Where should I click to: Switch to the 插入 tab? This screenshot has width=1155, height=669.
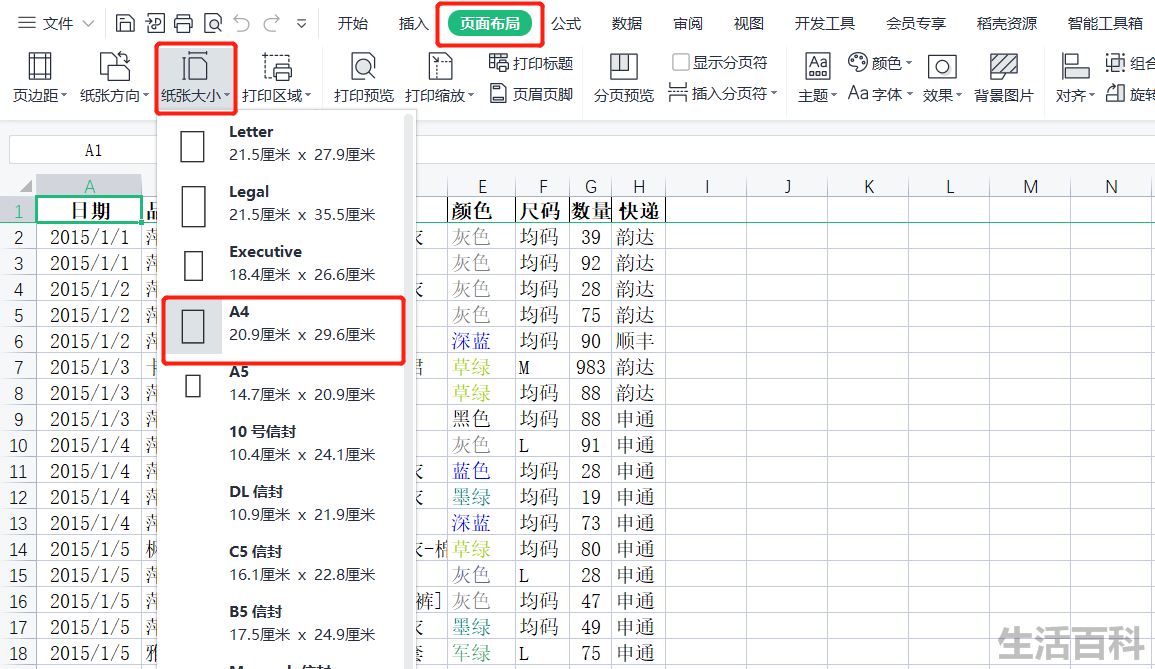click(413, 24)
